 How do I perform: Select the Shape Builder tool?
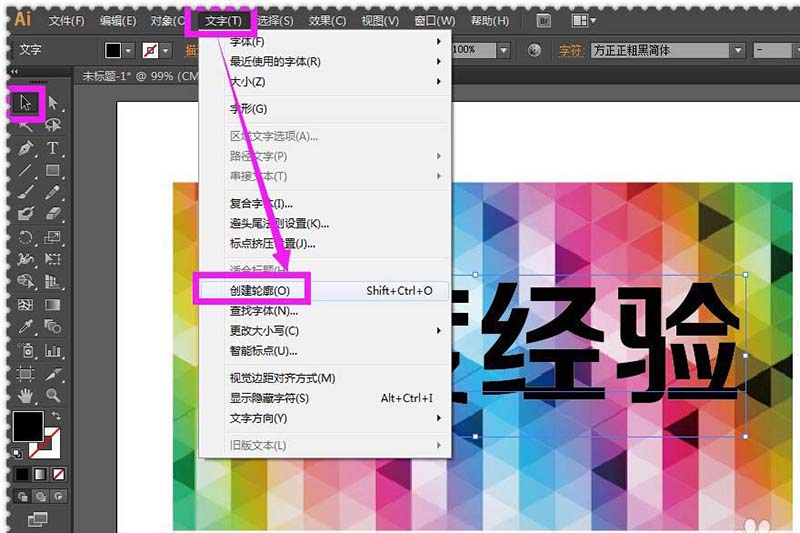(26, 282)
